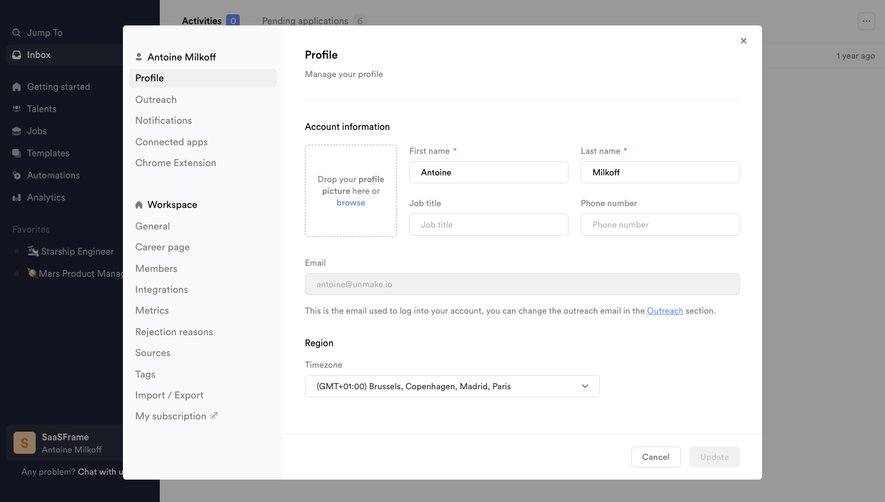The width and height of the screenshot is (885, 502).
Task: Click the Analytics chart icon
Action: 16,197
